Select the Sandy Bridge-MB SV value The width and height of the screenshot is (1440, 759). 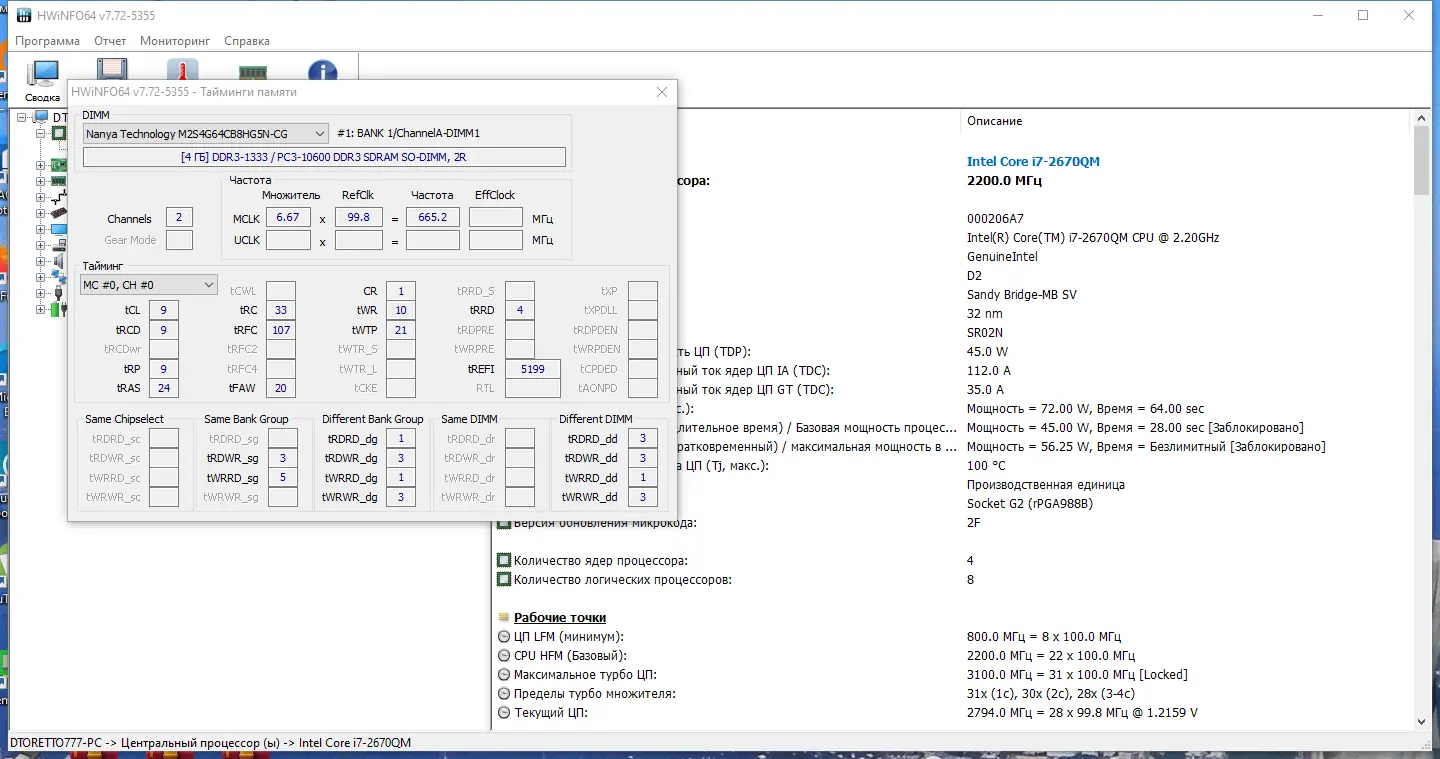pos(1022,295)
